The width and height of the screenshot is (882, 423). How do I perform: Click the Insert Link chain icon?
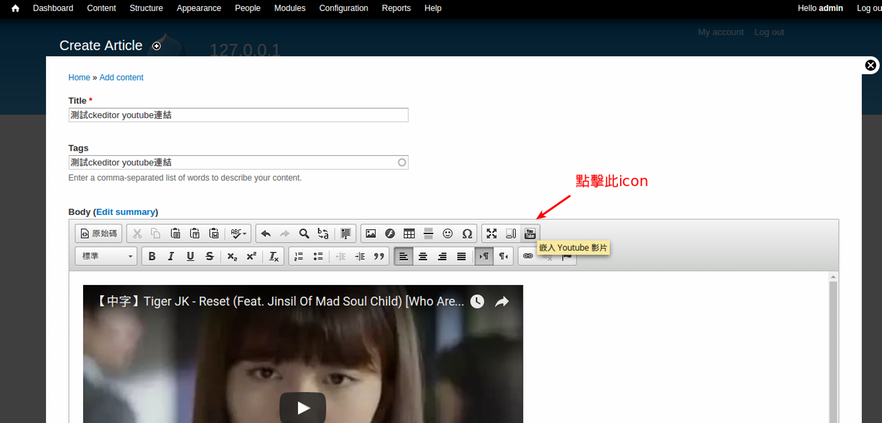click(528, 256)
